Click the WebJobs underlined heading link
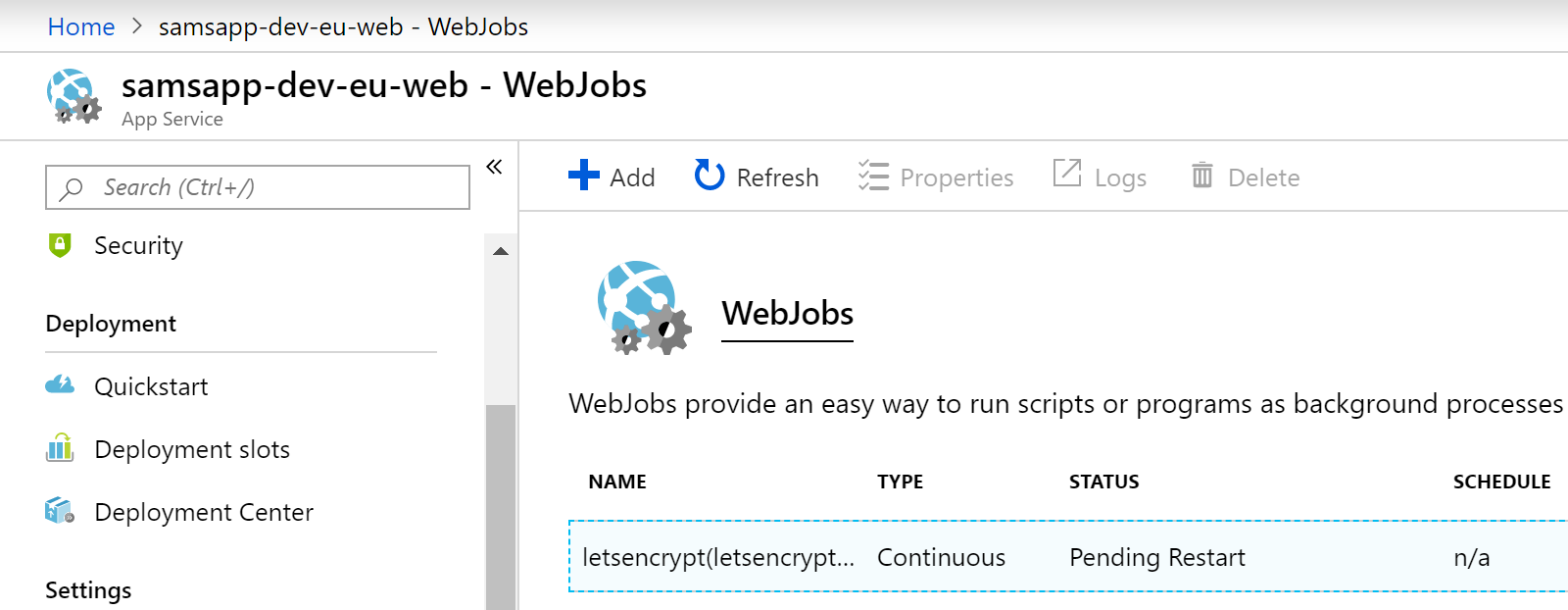Image resolution: width=1568 pixels, height=610 pixels. (787, 314)
